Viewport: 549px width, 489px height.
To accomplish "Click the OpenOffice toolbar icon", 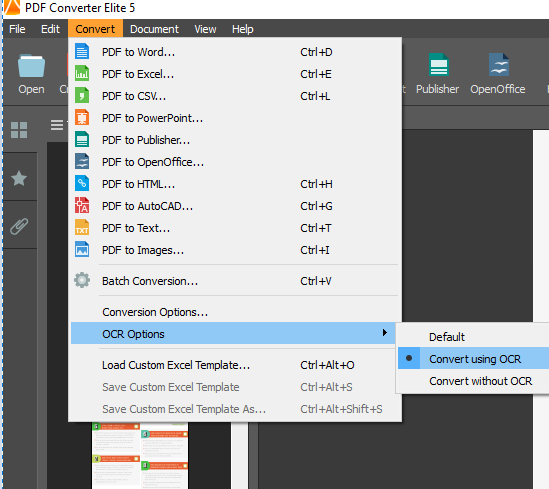I will (x=499, y=65).
